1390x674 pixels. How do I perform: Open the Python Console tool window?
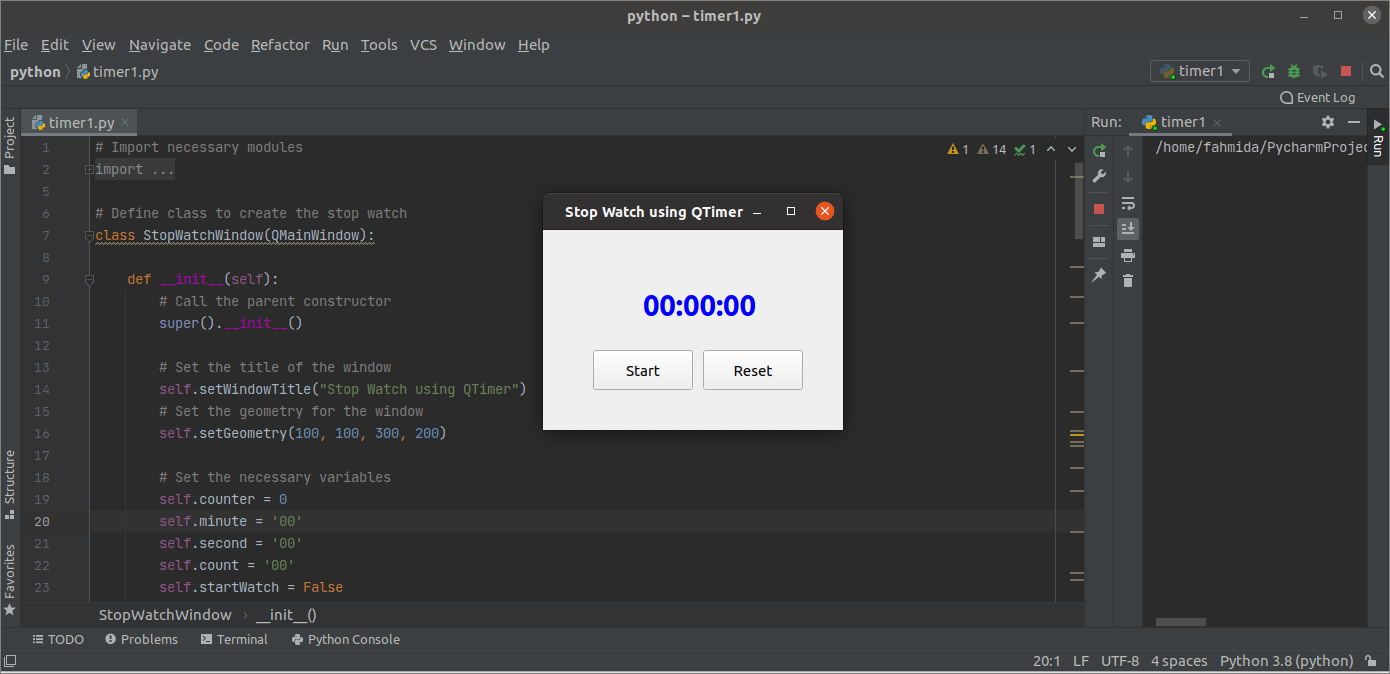coord(345,639)
